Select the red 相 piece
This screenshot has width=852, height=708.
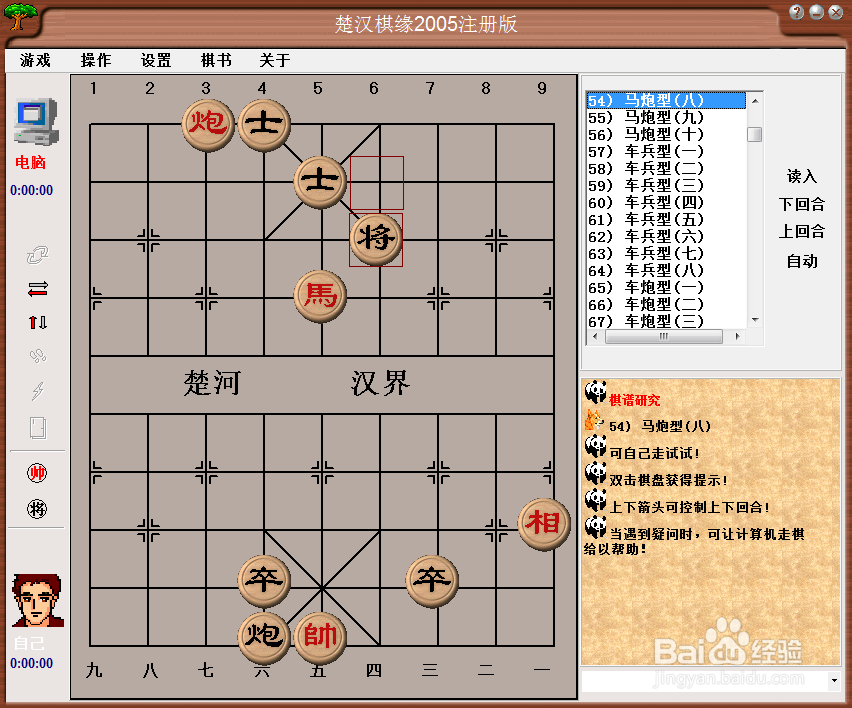pyautogui.click(x=544, y=525)
